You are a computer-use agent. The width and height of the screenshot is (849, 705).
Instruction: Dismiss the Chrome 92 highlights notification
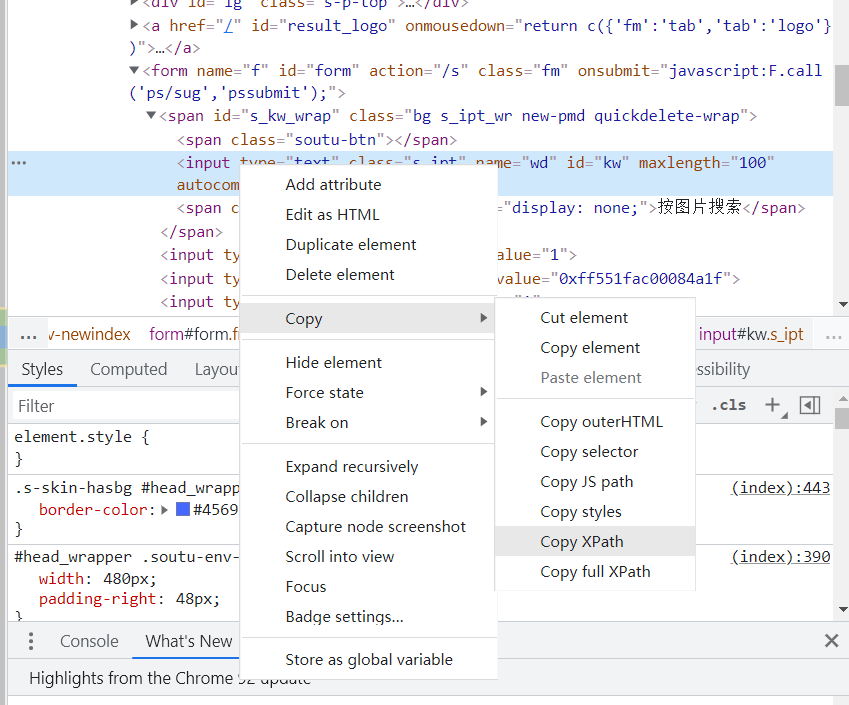click(831, 641)
